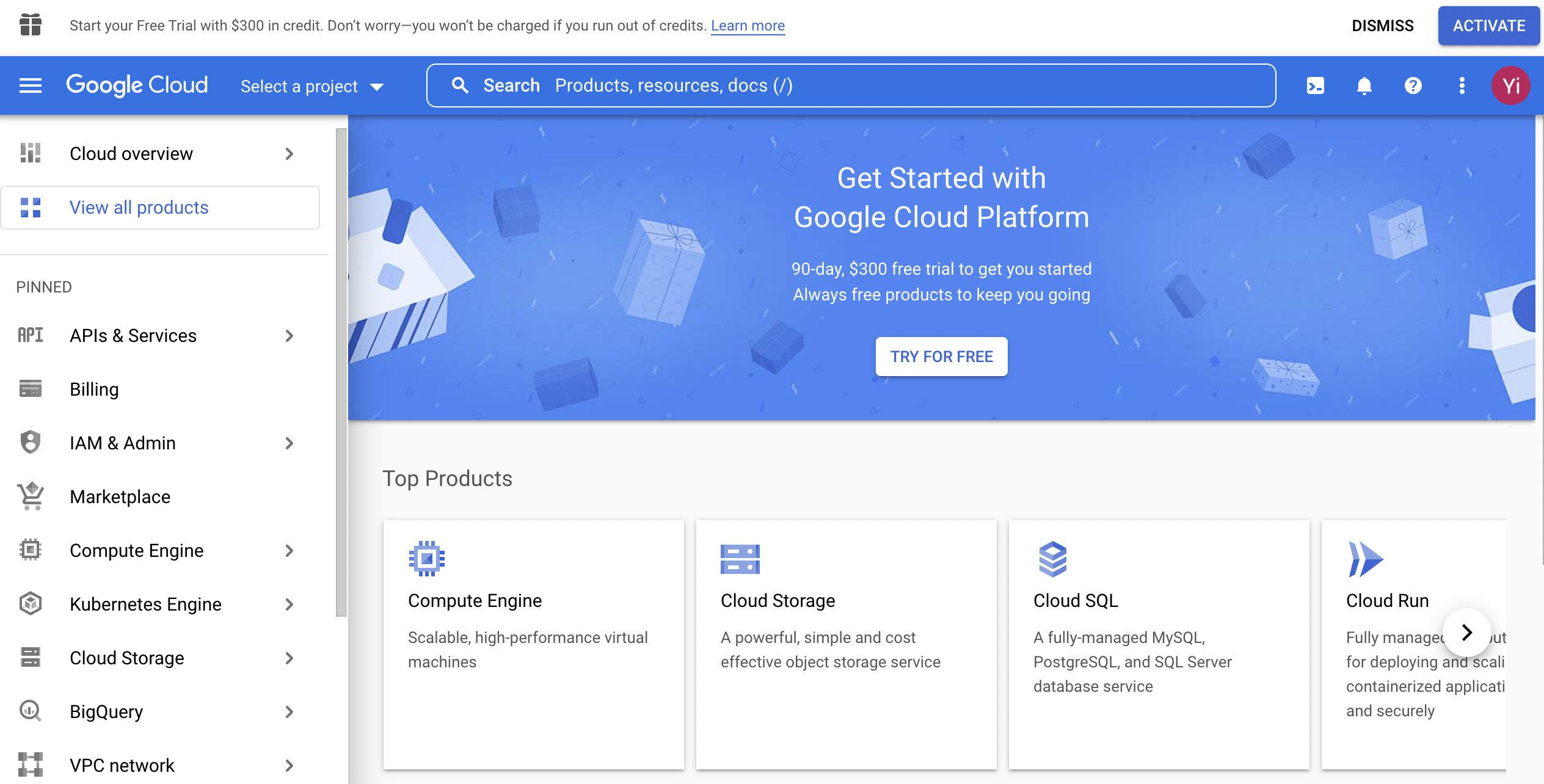Viewport: 1544px width, 784px height.
Task: Select View all products
Action: (x=160, y=208)
